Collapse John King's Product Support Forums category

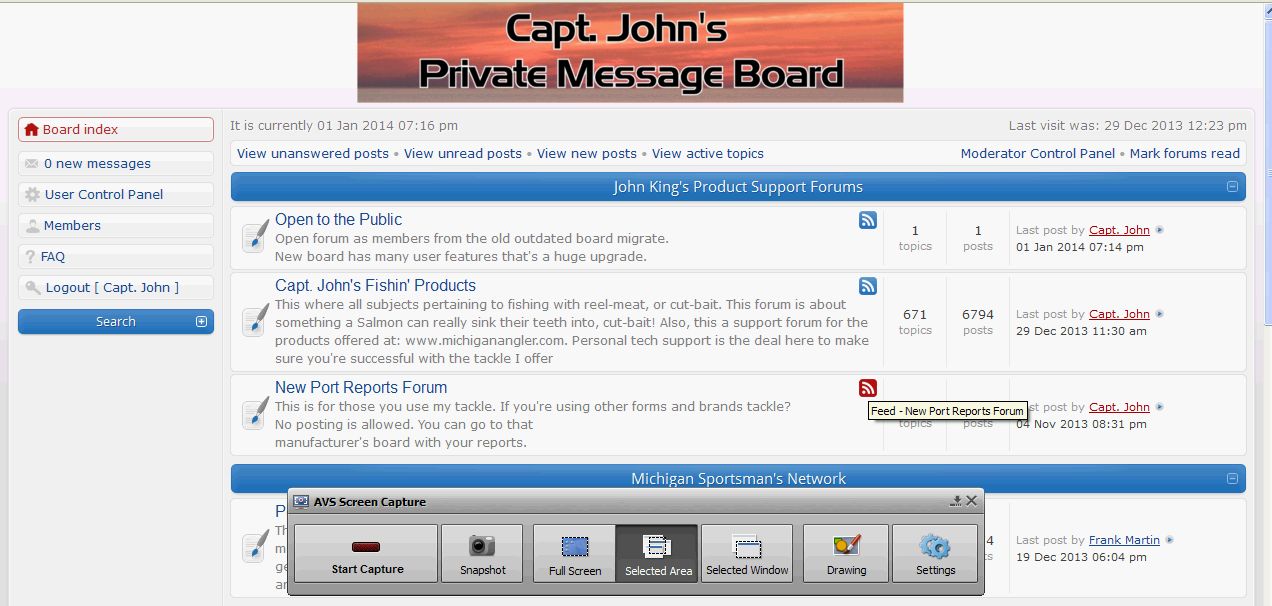pyautogui.click(x=1232, y=187)
